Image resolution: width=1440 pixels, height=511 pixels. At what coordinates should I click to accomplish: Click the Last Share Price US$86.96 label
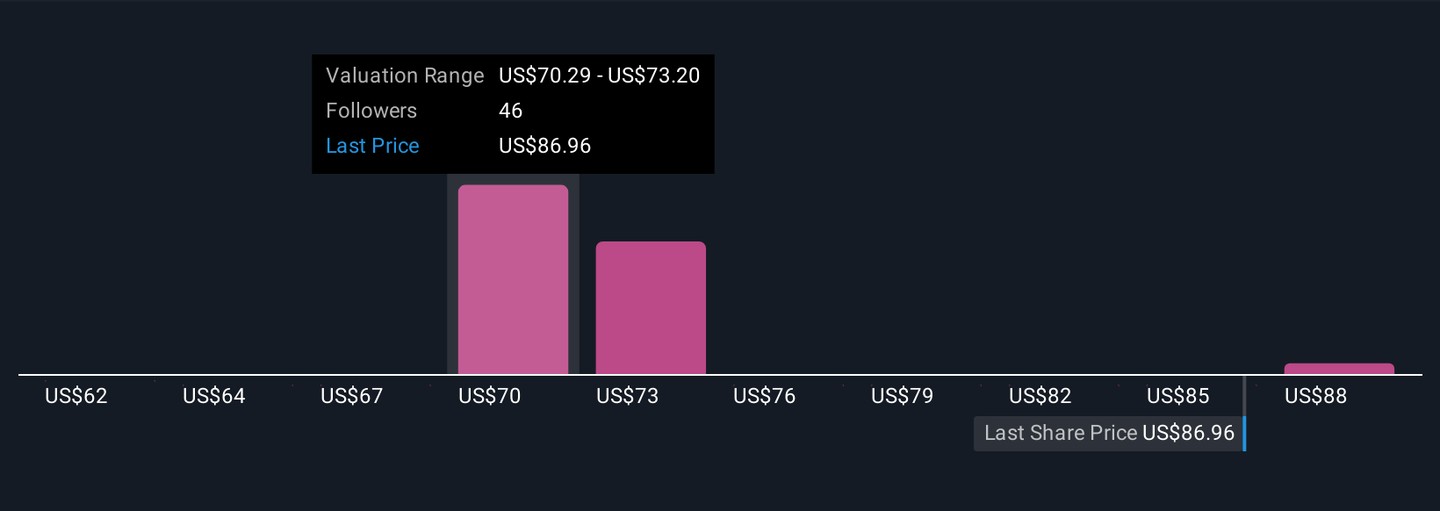[x=1109, y=433]
